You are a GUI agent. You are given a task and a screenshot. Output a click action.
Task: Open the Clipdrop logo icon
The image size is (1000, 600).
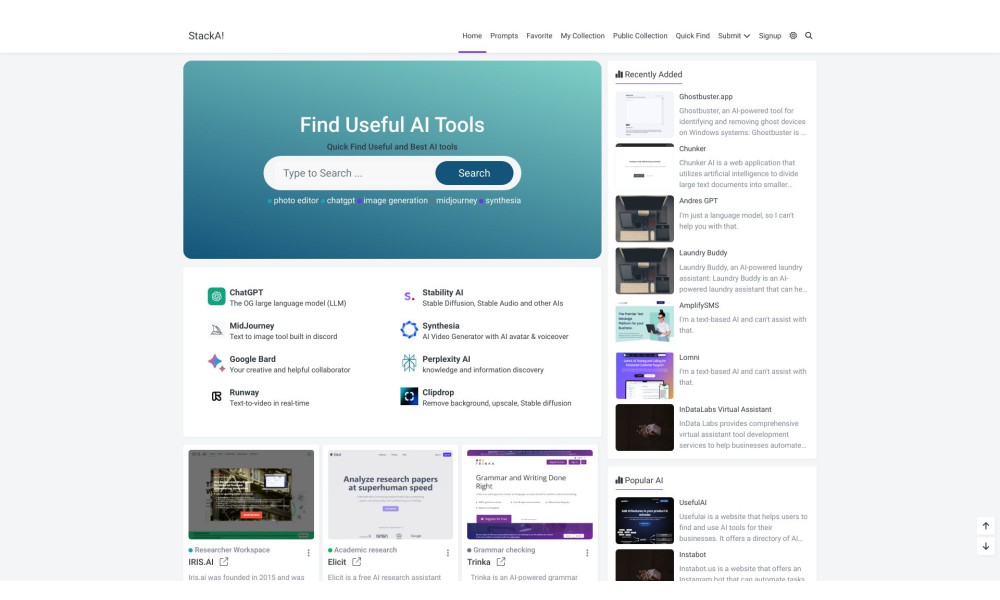coord(409,396)
